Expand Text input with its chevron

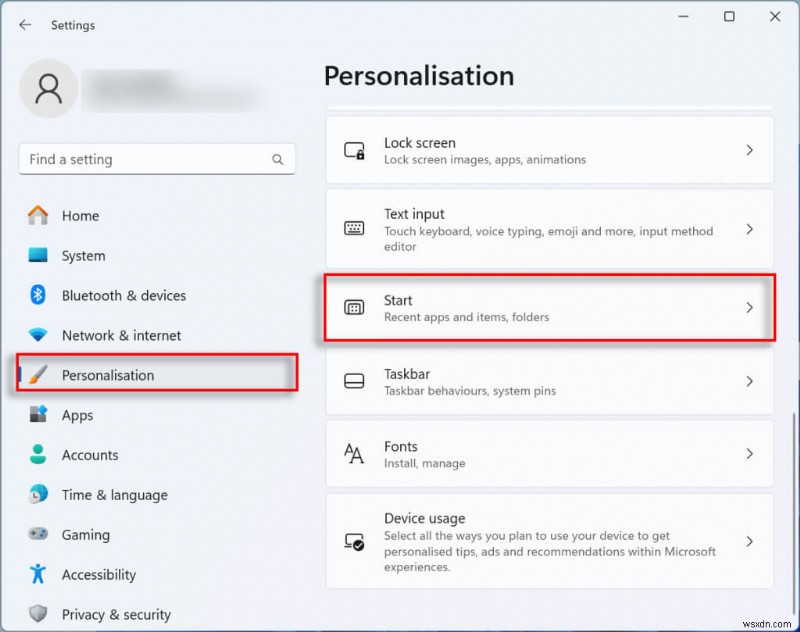[749, 229]
